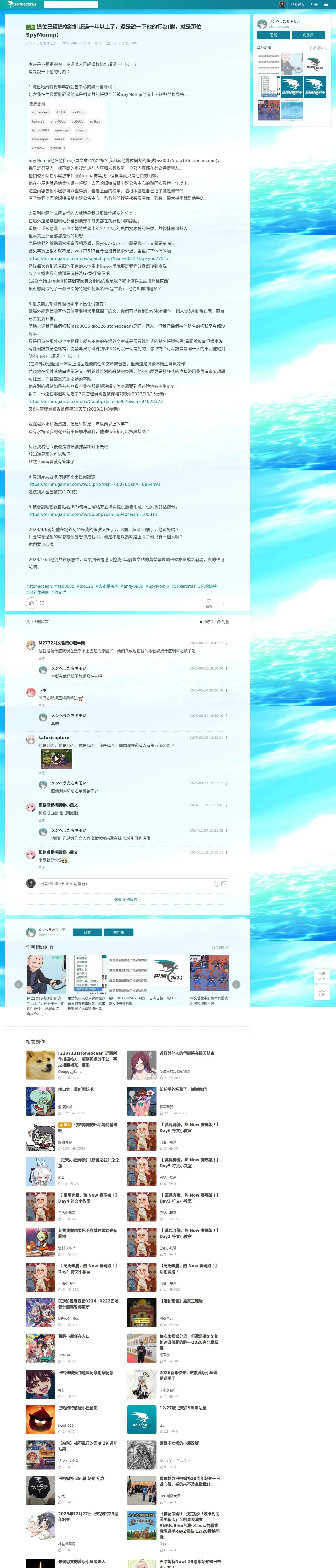Click 創作集 button below the comments section
Image resolution: width=336 pixels, height=1568 pixels.
118,932
